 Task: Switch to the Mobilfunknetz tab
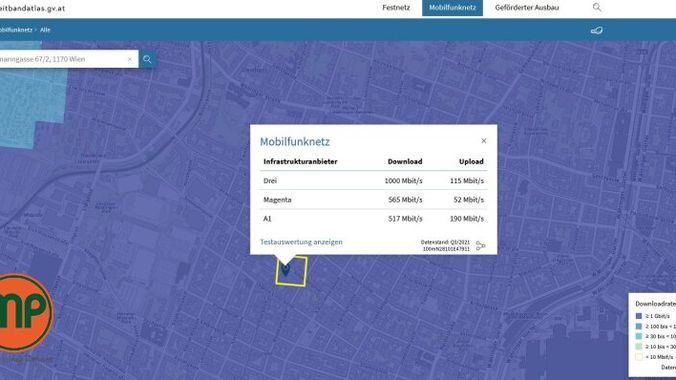pyautogui.click(x=452, y=8)
